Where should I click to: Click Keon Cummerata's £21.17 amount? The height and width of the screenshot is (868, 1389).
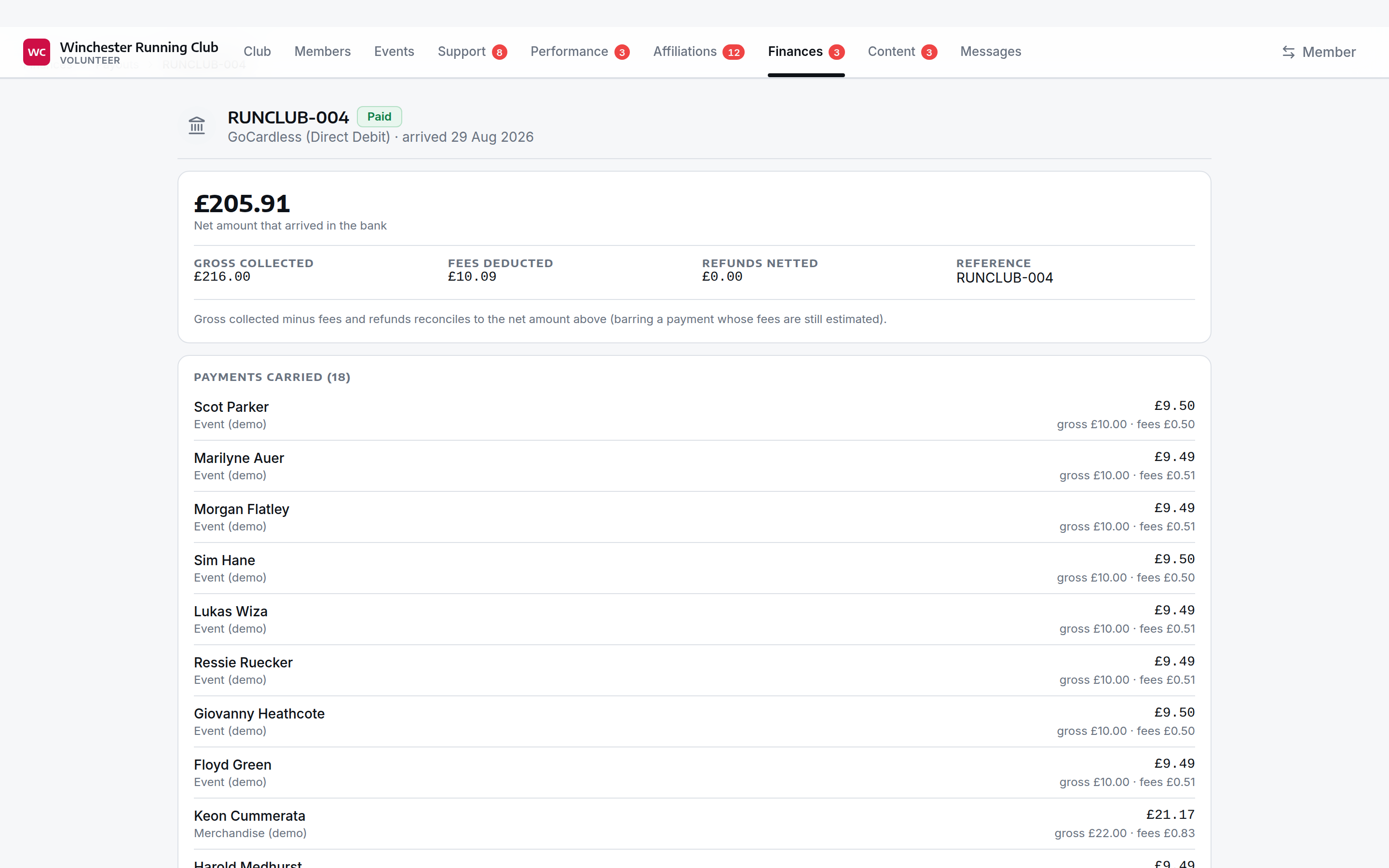1171,814
